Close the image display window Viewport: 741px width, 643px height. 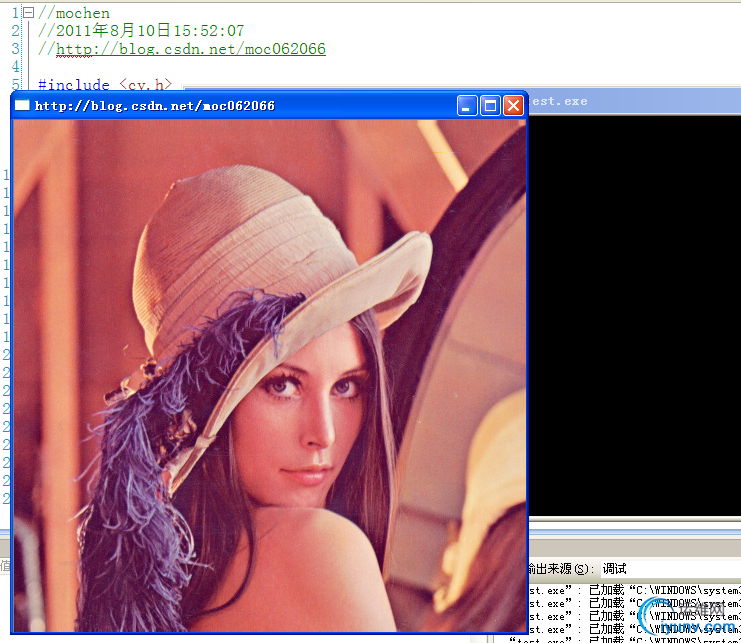513,105
